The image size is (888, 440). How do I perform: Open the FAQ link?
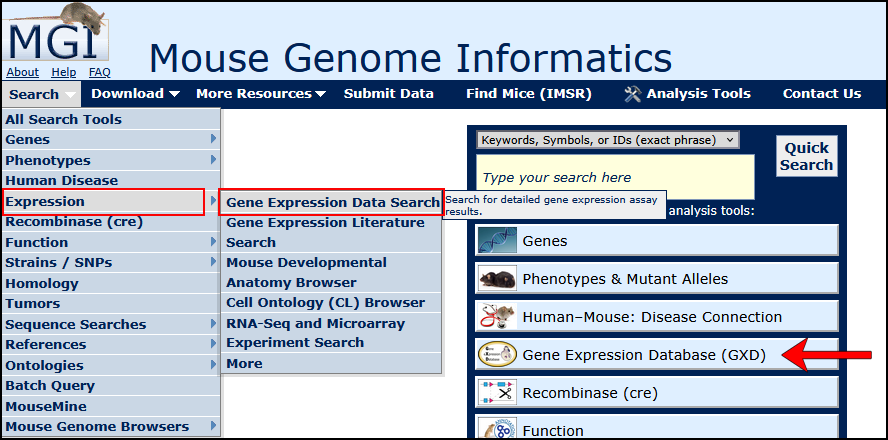point(100,72)
